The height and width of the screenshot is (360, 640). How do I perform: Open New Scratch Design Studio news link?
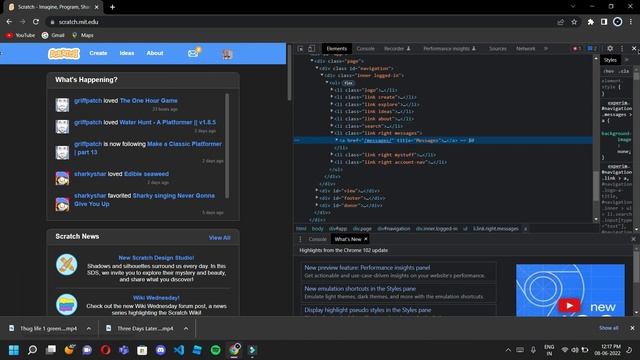156,258
